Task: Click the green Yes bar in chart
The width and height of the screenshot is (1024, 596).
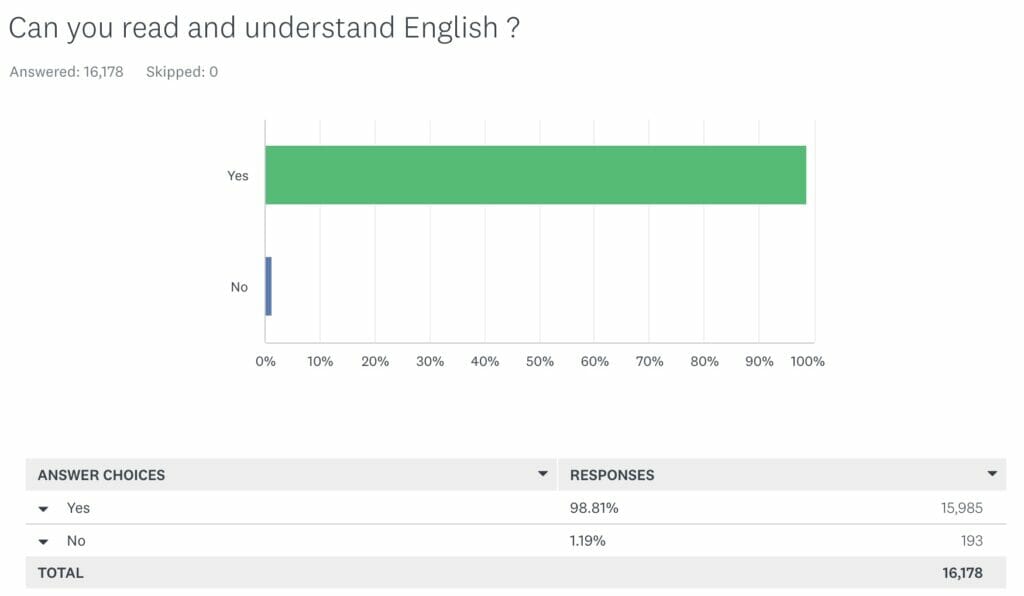Action: click(x=535, y=175)
